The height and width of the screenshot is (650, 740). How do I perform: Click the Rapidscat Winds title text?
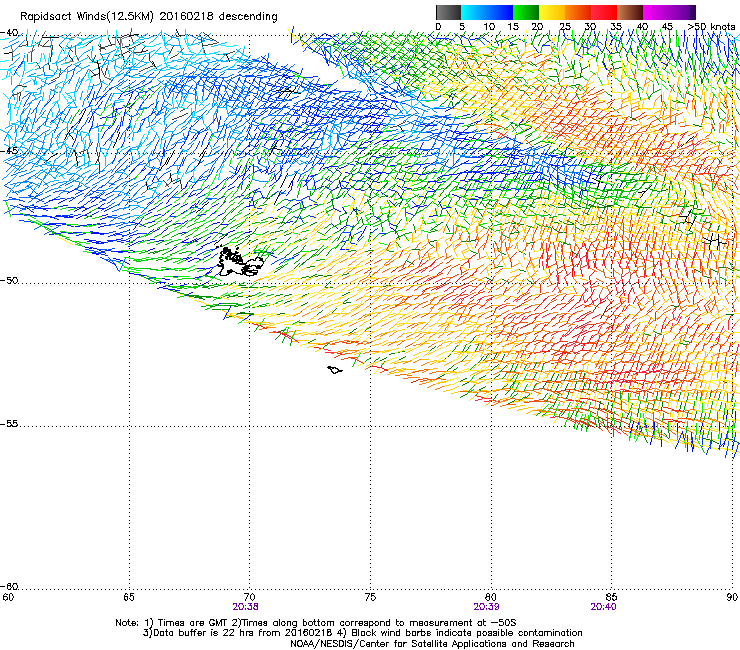click(149, 17)
